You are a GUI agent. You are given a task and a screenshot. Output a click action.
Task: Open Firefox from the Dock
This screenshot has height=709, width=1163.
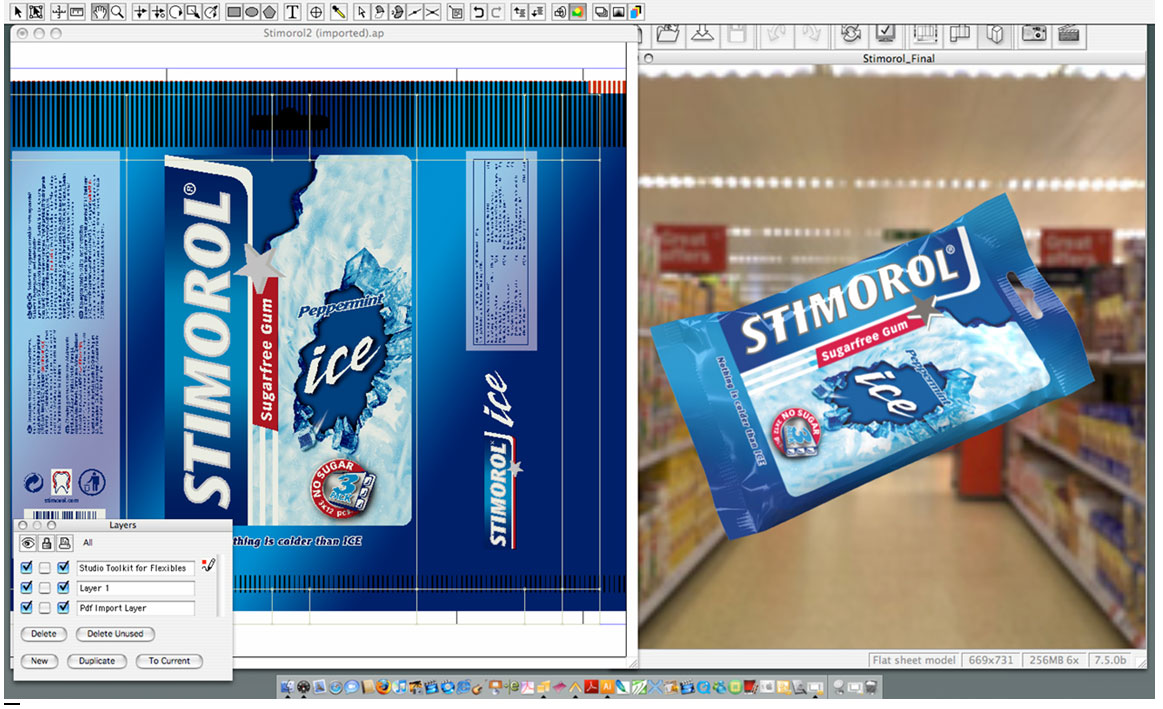383,687
